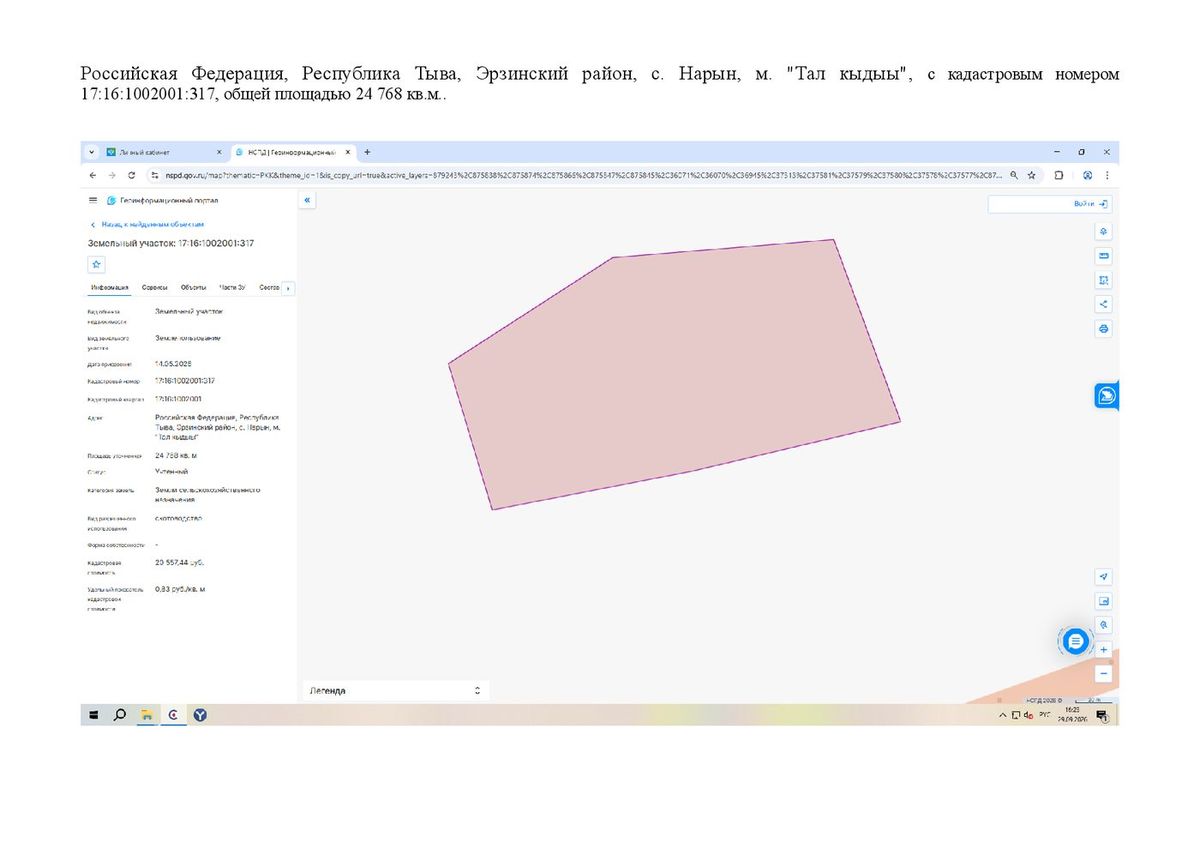Viewport: 1200px width, 849px height.
Task: Click the Назад к найденным объектам link
Action: (147, 225)
